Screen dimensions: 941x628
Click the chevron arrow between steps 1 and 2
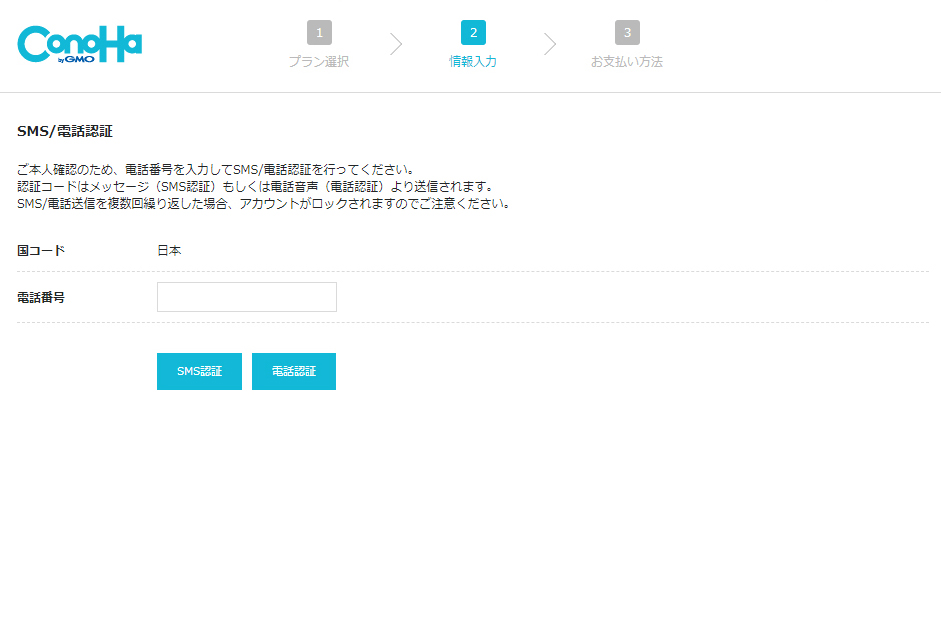point(396,44)
